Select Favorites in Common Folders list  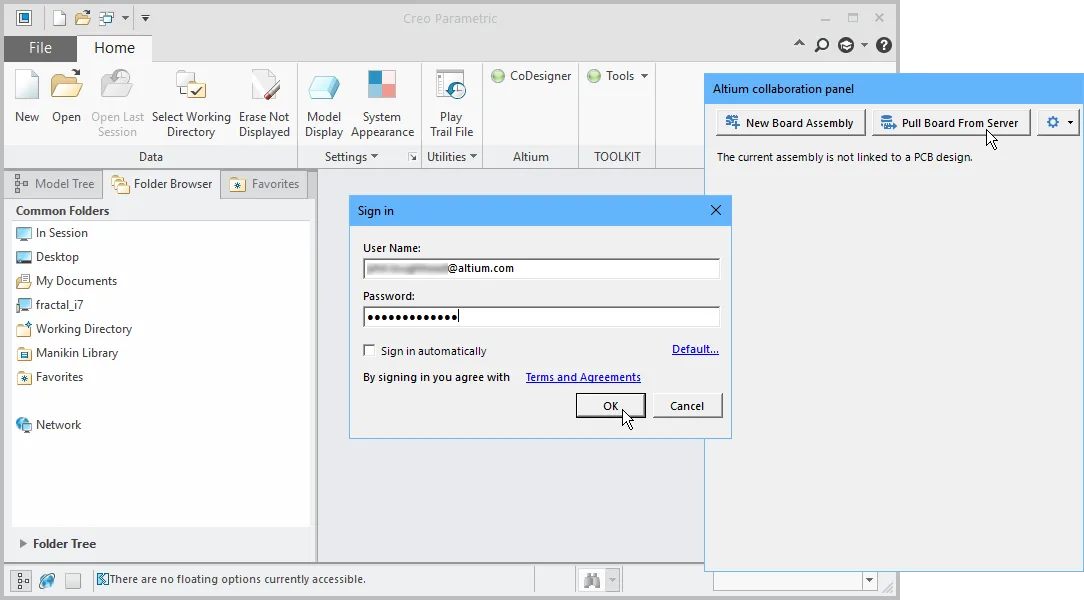point(49,377)
